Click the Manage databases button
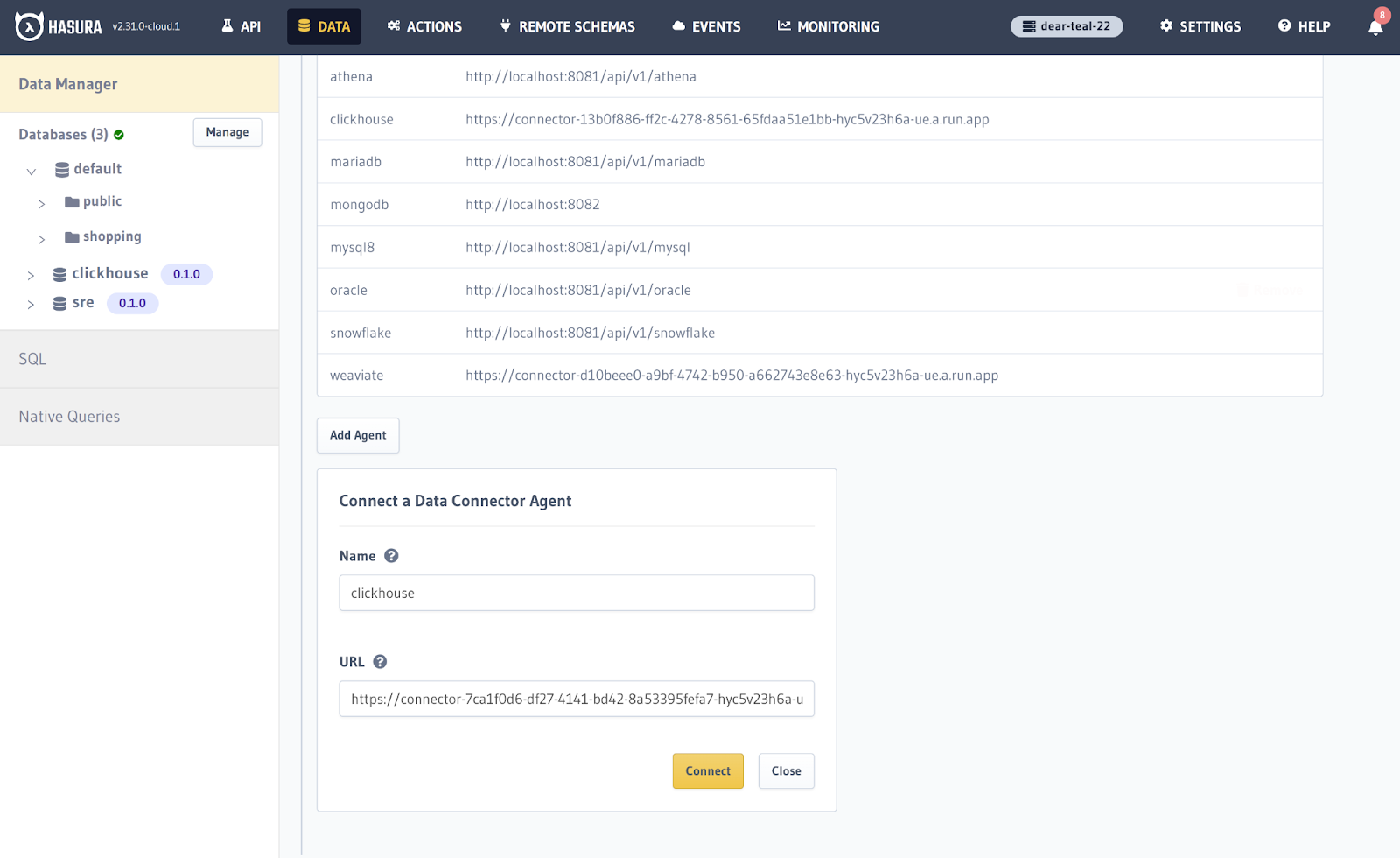 coord(227,132)
